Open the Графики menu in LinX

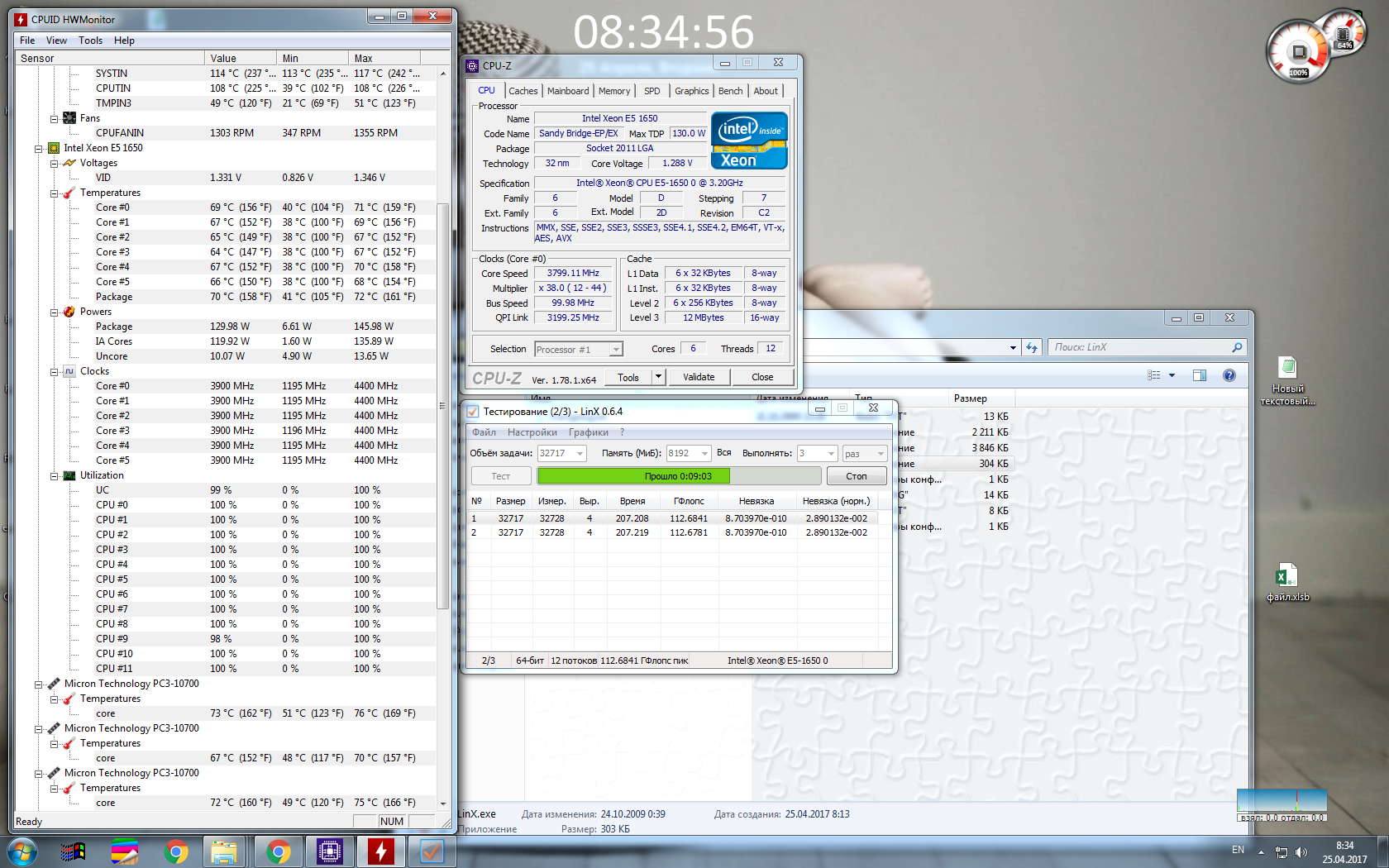point(589,432)
